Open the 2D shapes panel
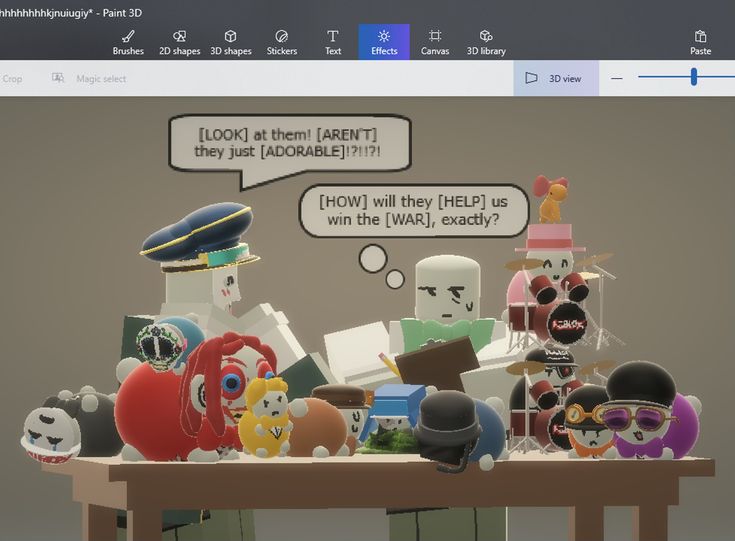Viewport: 735px width, 541px height. click(x=180, y=42)
